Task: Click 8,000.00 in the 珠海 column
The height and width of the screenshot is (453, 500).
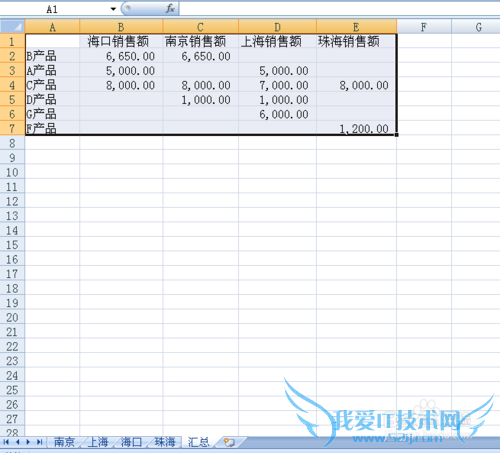Action: point(356,85)
